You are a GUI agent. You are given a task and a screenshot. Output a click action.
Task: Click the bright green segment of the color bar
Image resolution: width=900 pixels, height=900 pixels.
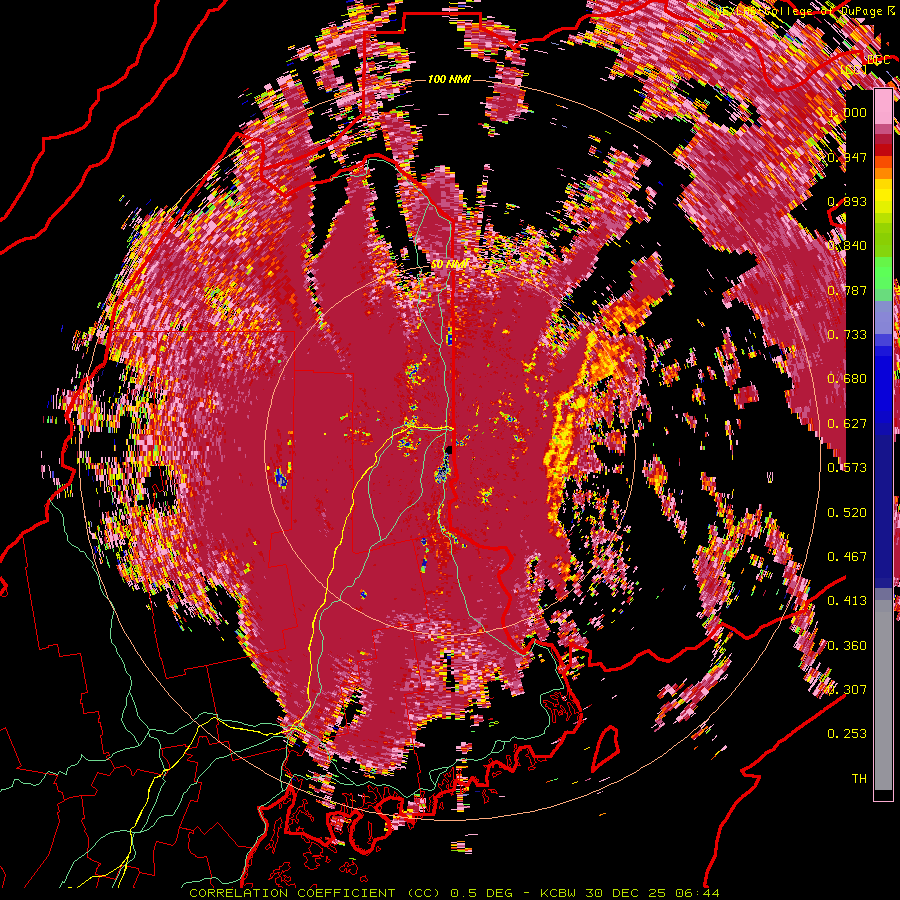[x=883, y=273]
